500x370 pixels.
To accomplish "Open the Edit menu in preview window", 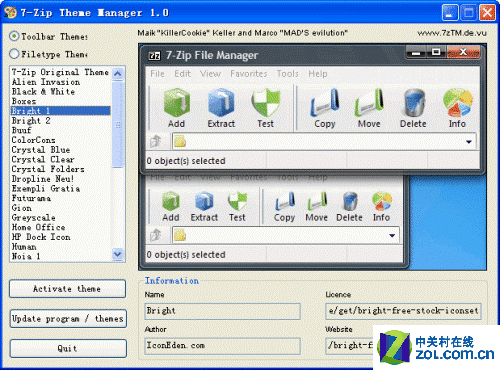I will point(182,74).
